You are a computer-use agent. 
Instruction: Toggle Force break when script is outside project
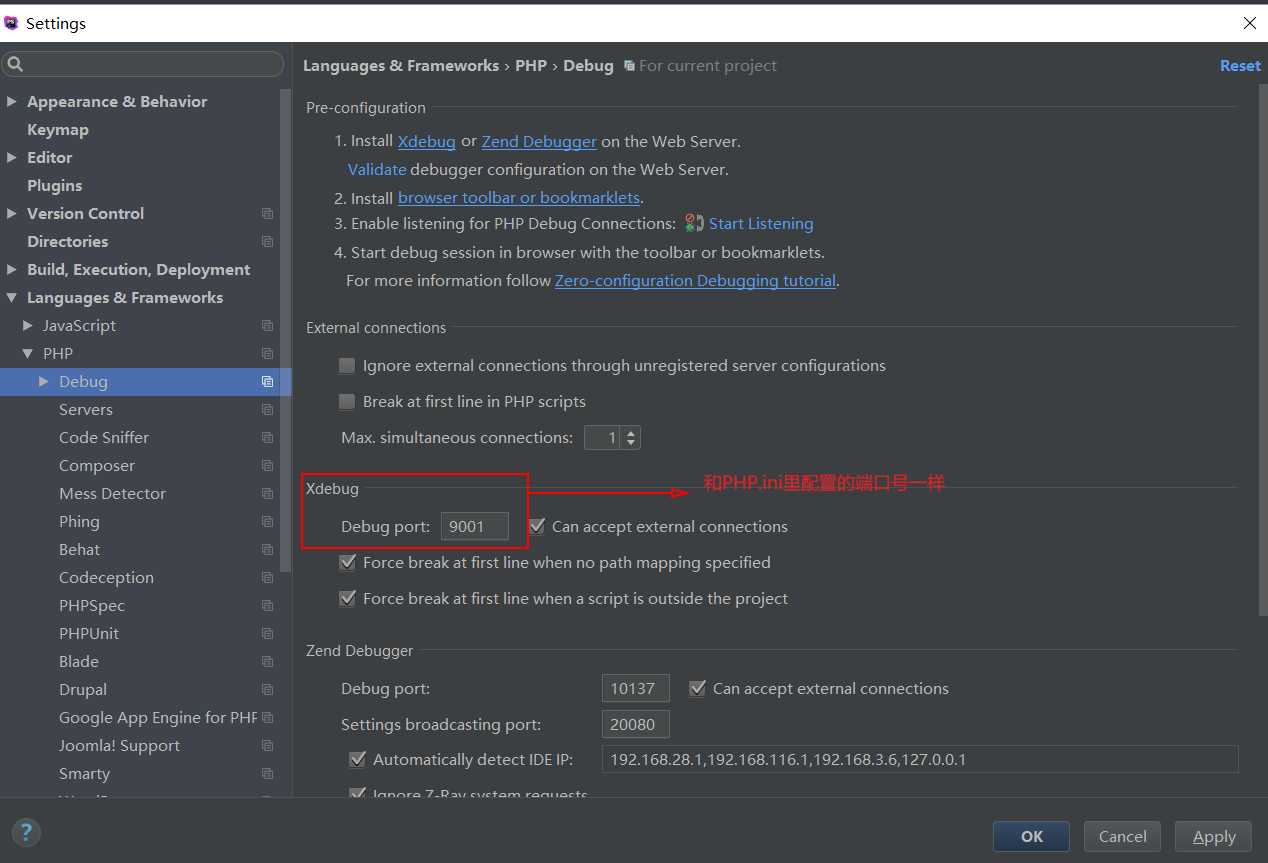(348, 598)
